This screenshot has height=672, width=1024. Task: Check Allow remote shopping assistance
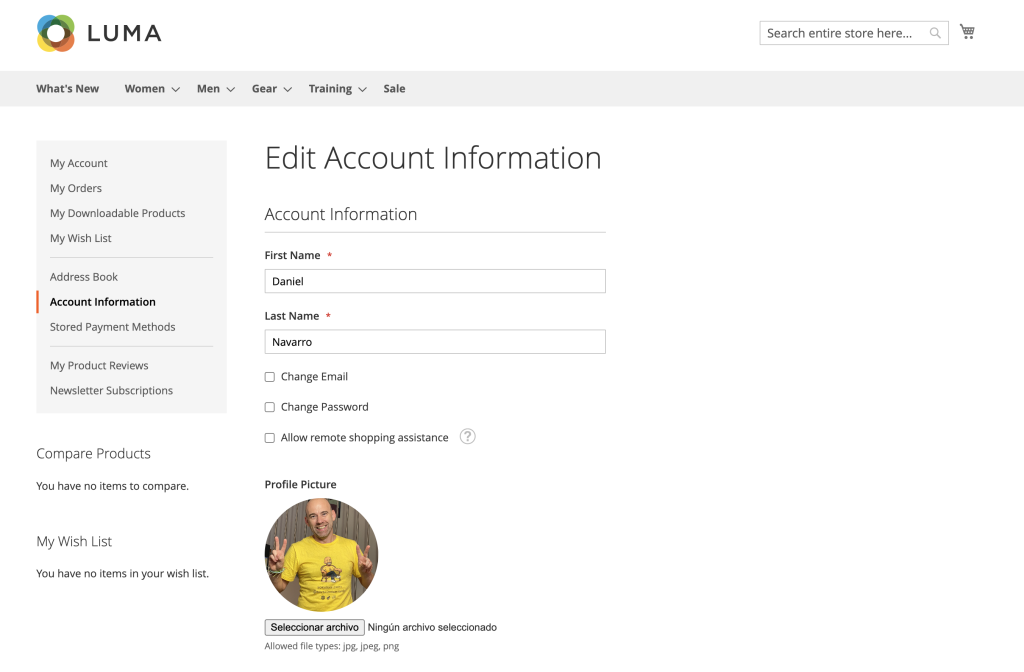270,438
